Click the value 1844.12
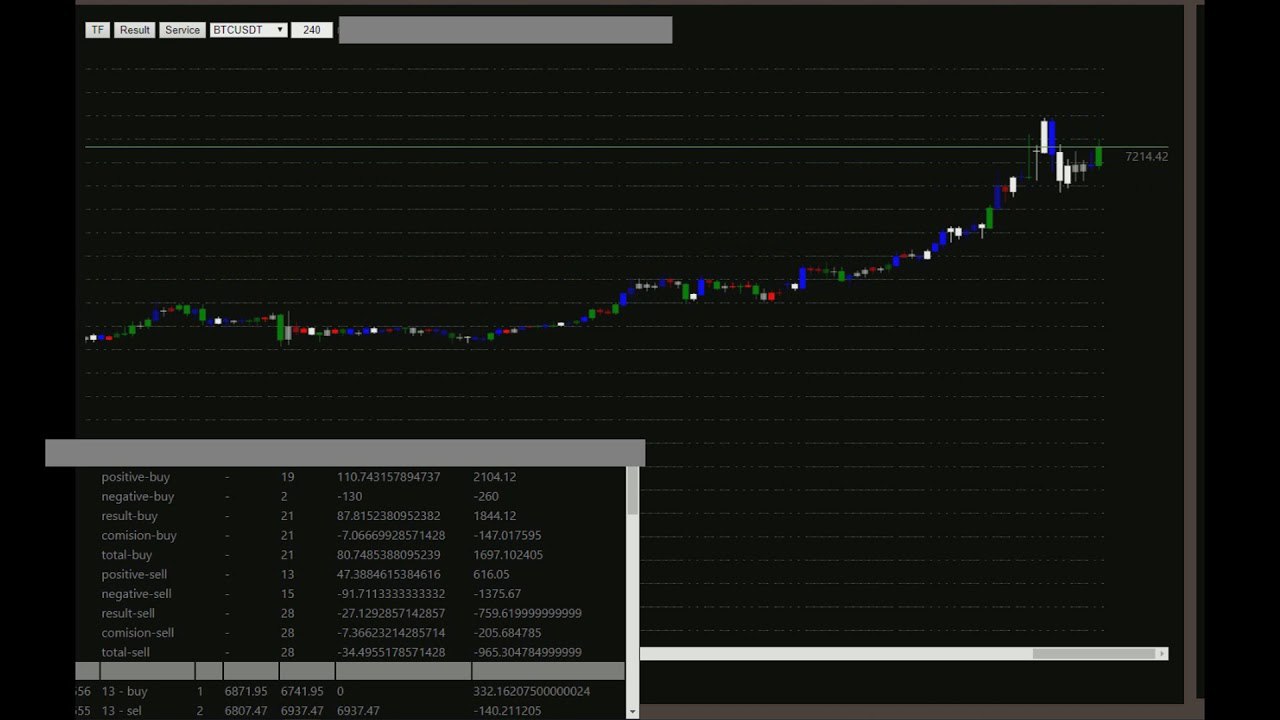Screen dimensions: 1280x720 pyautogui.click(x=494, y=516)
